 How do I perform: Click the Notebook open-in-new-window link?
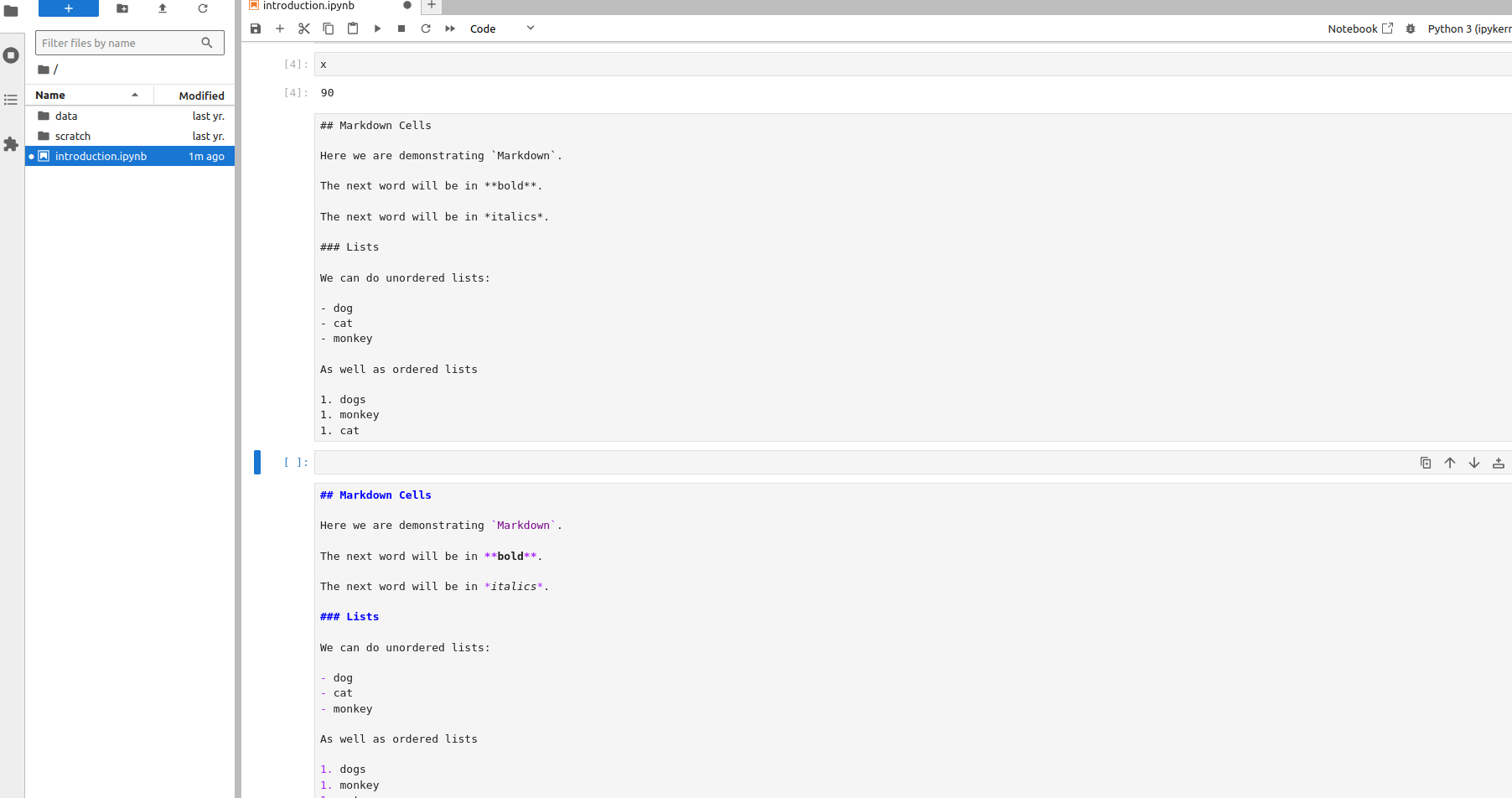pos(1359,28)
